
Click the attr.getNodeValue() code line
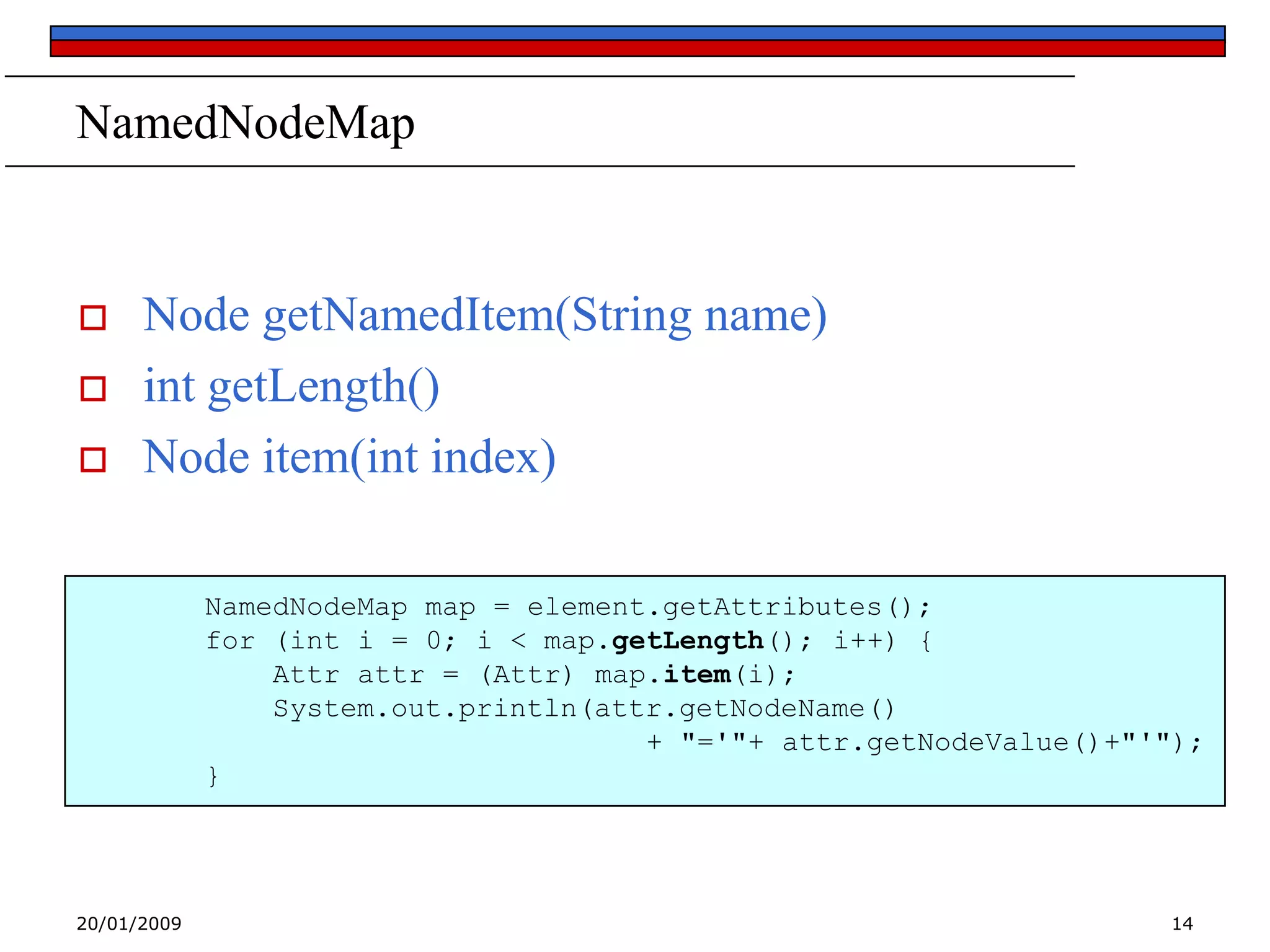pos(924,742)
